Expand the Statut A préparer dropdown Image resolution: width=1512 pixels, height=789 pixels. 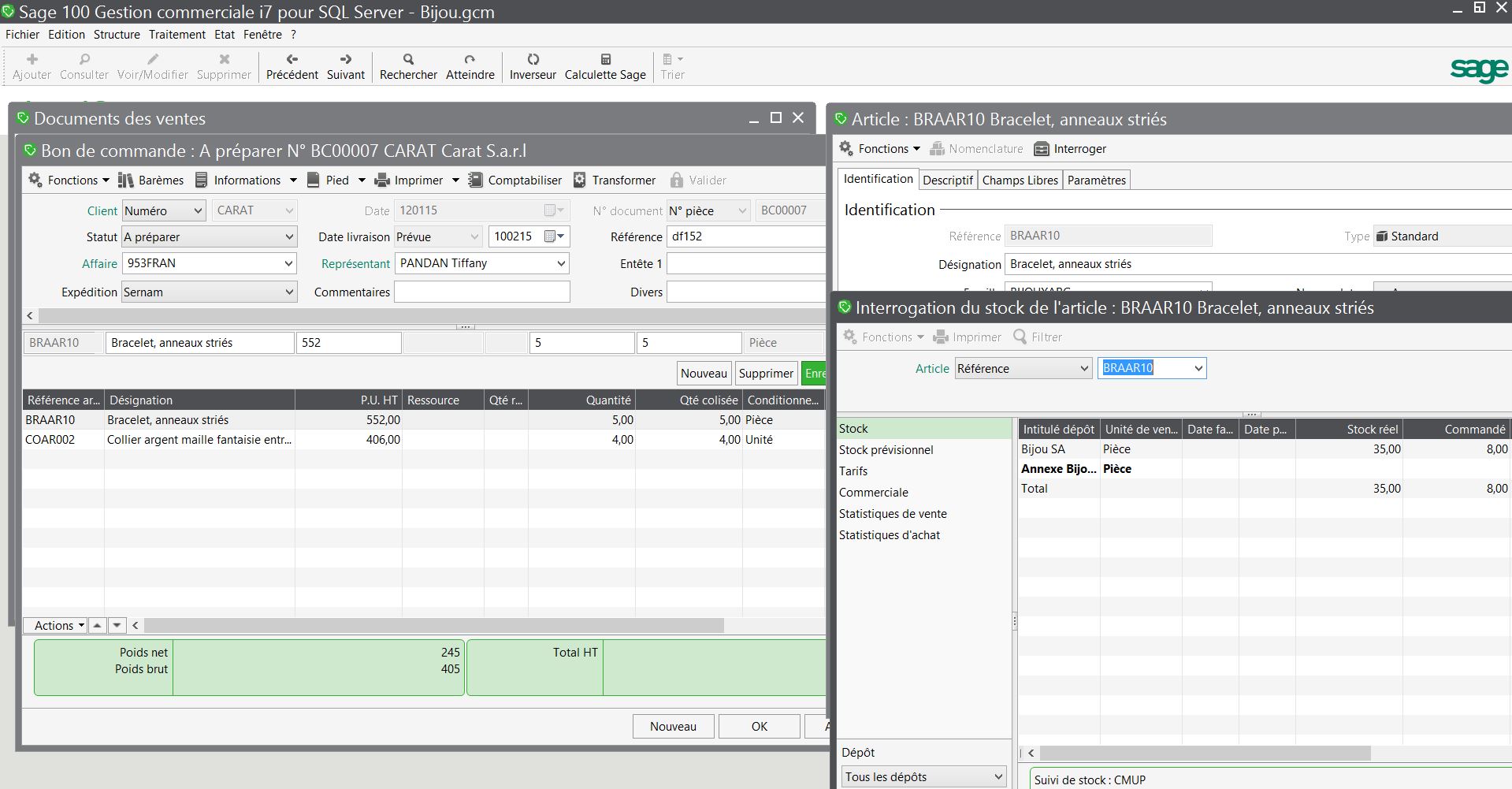pos(209,236)
